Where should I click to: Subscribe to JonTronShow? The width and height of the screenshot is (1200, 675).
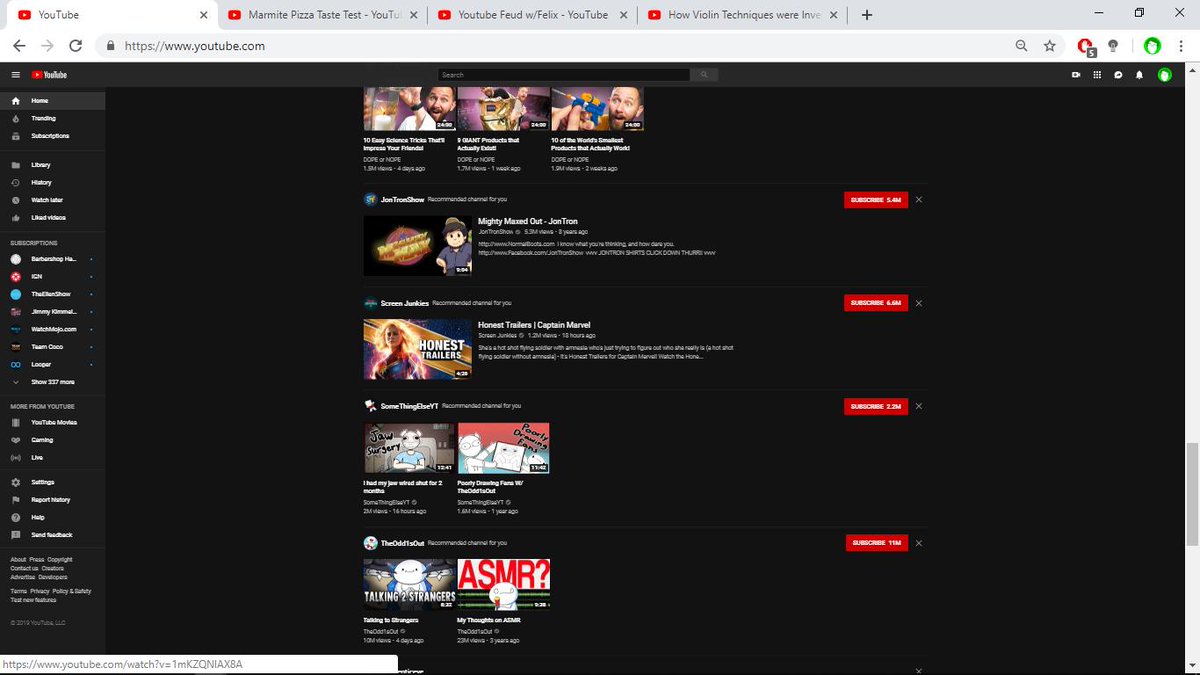(876, 200)
